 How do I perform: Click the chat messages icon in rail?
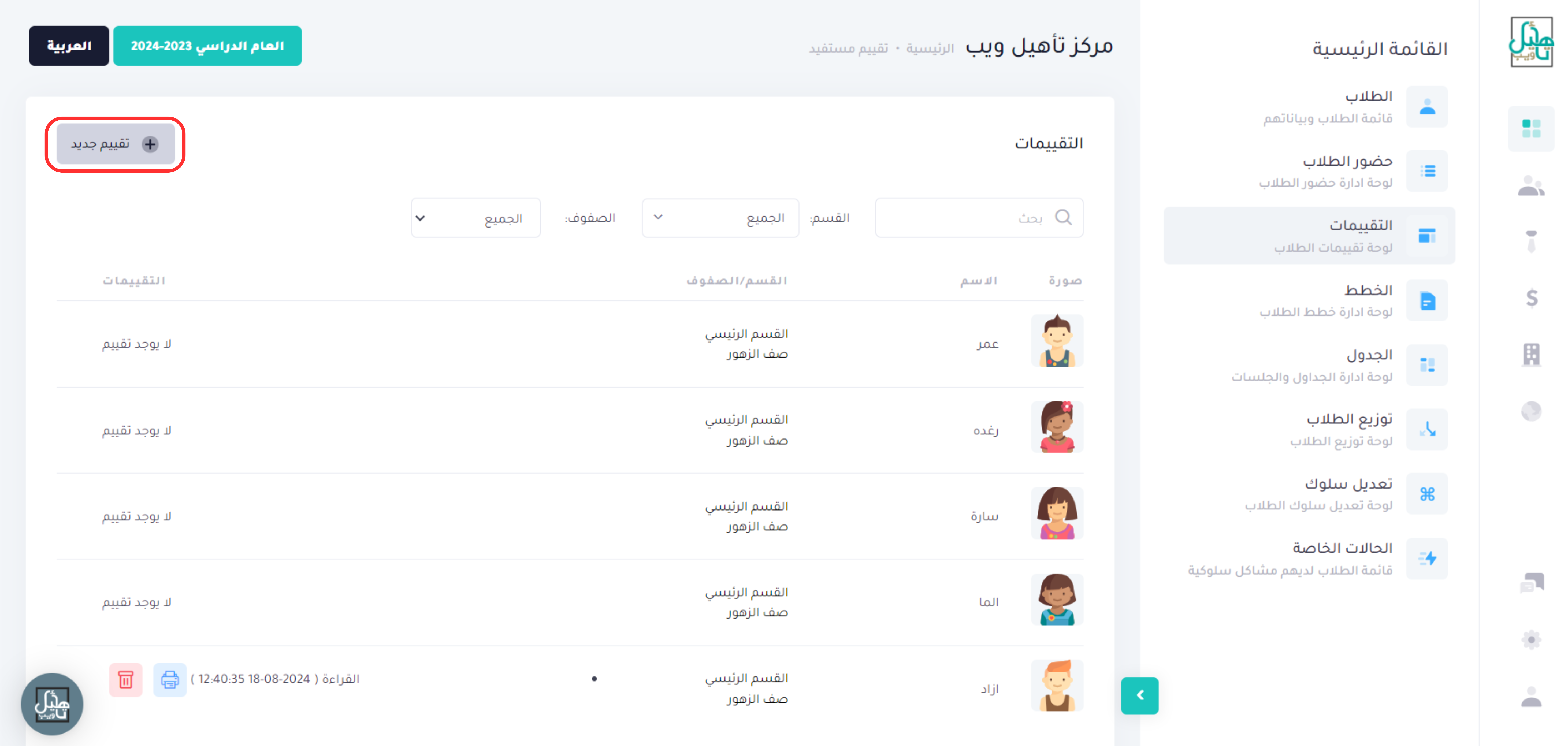click(1532, 583)
